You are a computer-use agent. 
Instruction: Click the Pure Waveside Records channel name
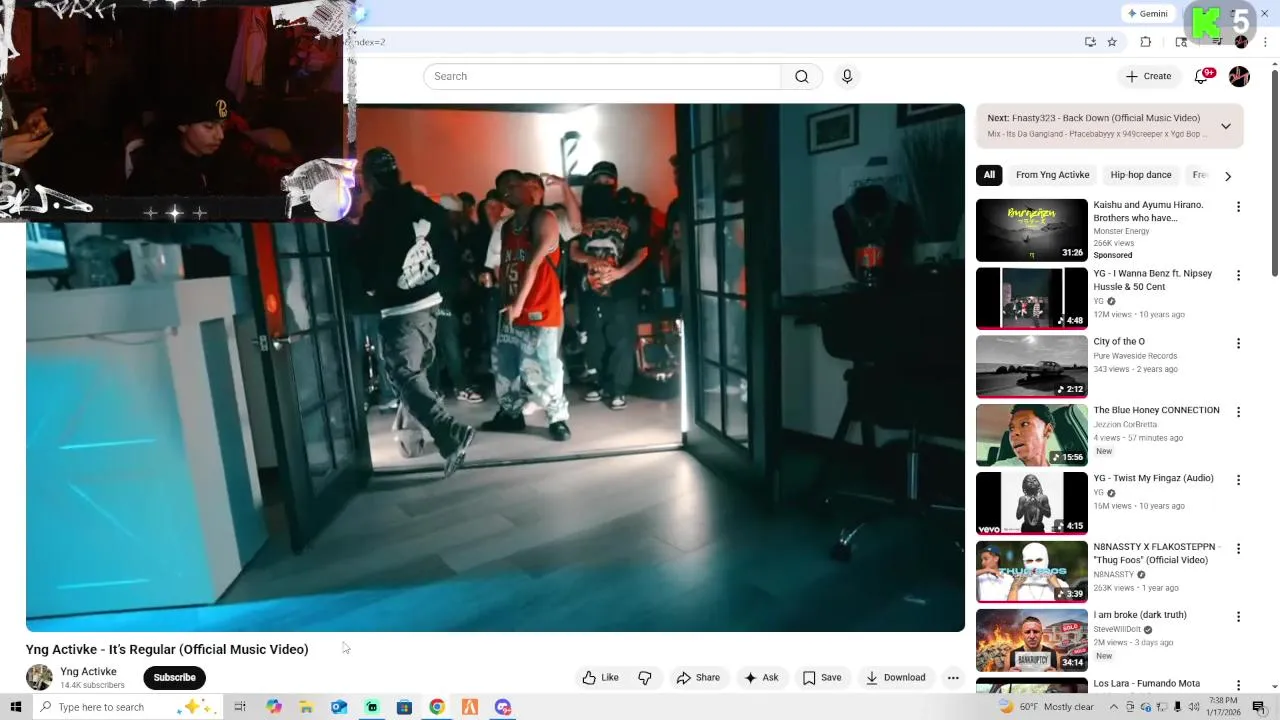(x=1135, y=356)
